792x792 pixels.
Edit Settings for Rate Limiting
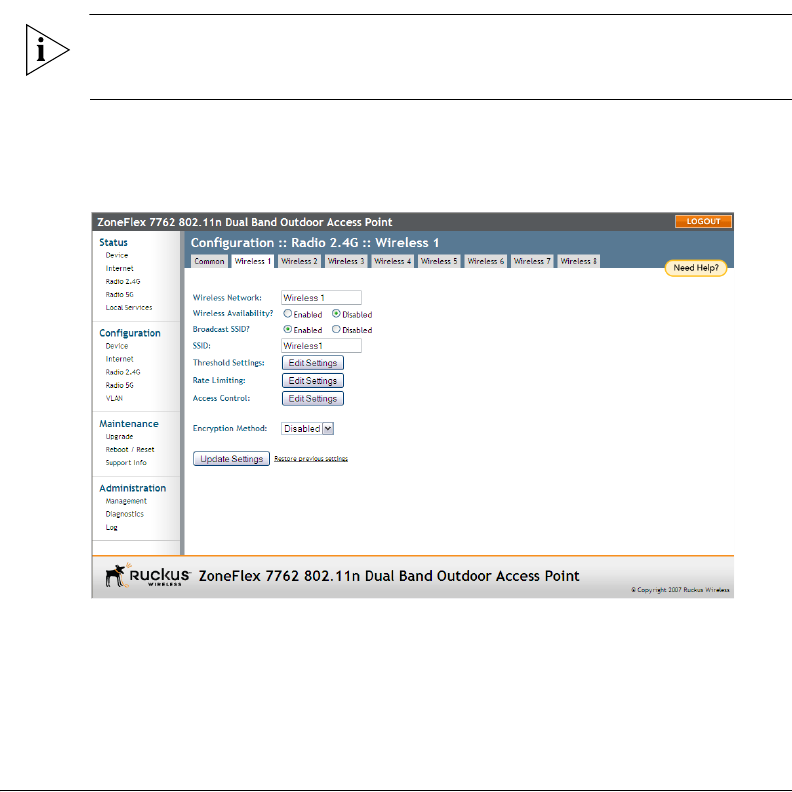coord(313,380)
